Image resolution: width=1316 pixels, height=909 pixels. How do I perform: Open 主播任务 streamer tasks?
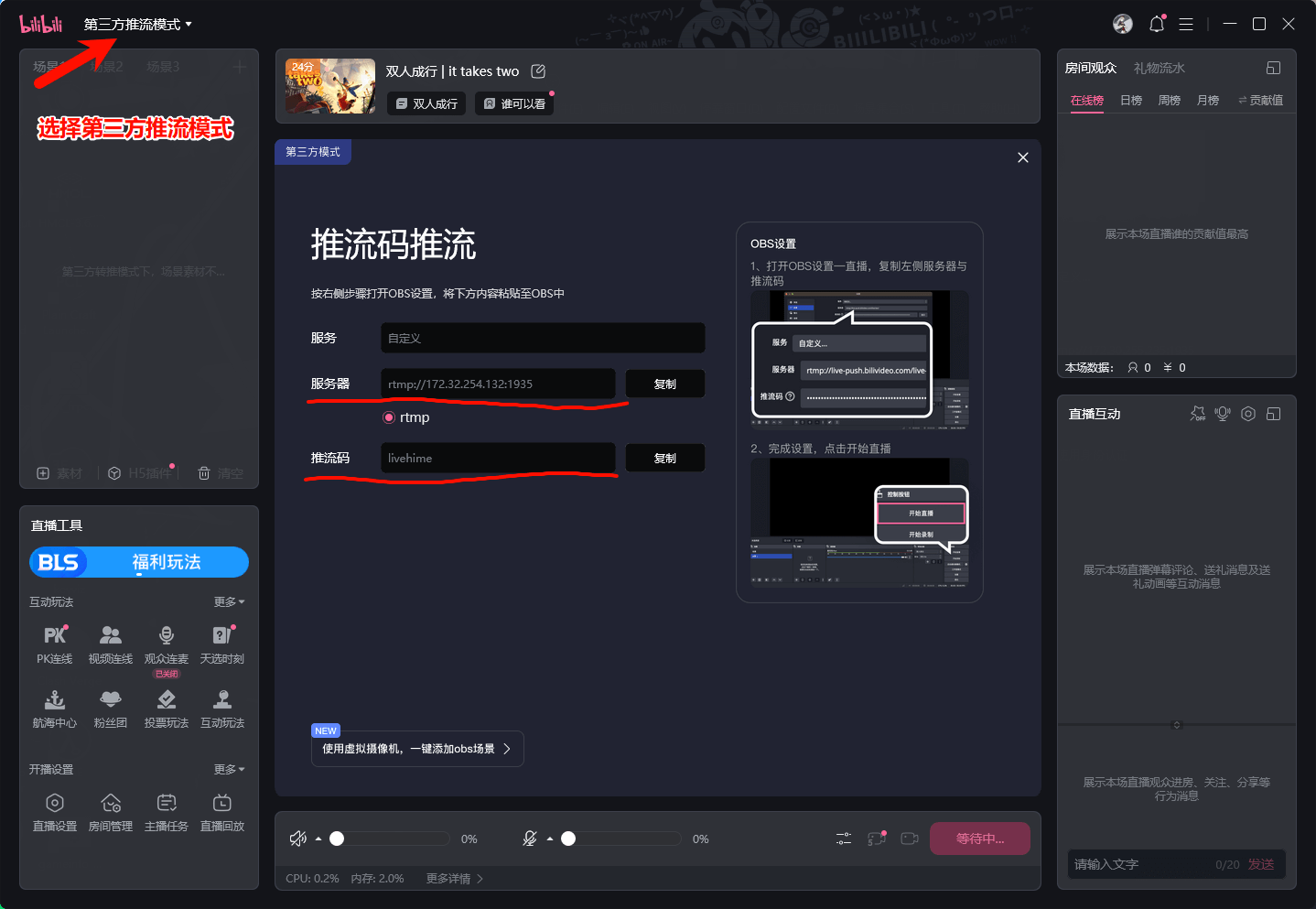click(167, 812)
